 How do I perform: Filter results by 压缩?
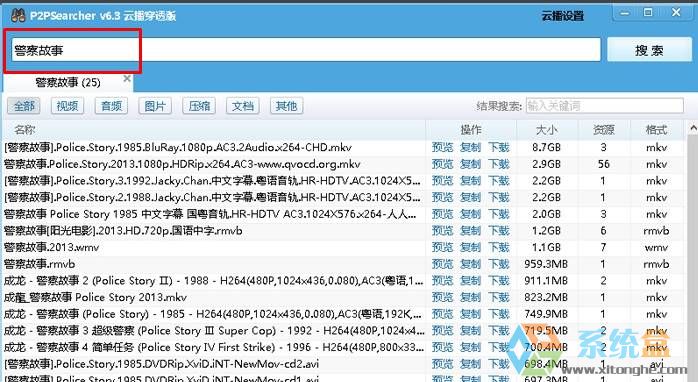pyautogui.click(x=199, y=106)
